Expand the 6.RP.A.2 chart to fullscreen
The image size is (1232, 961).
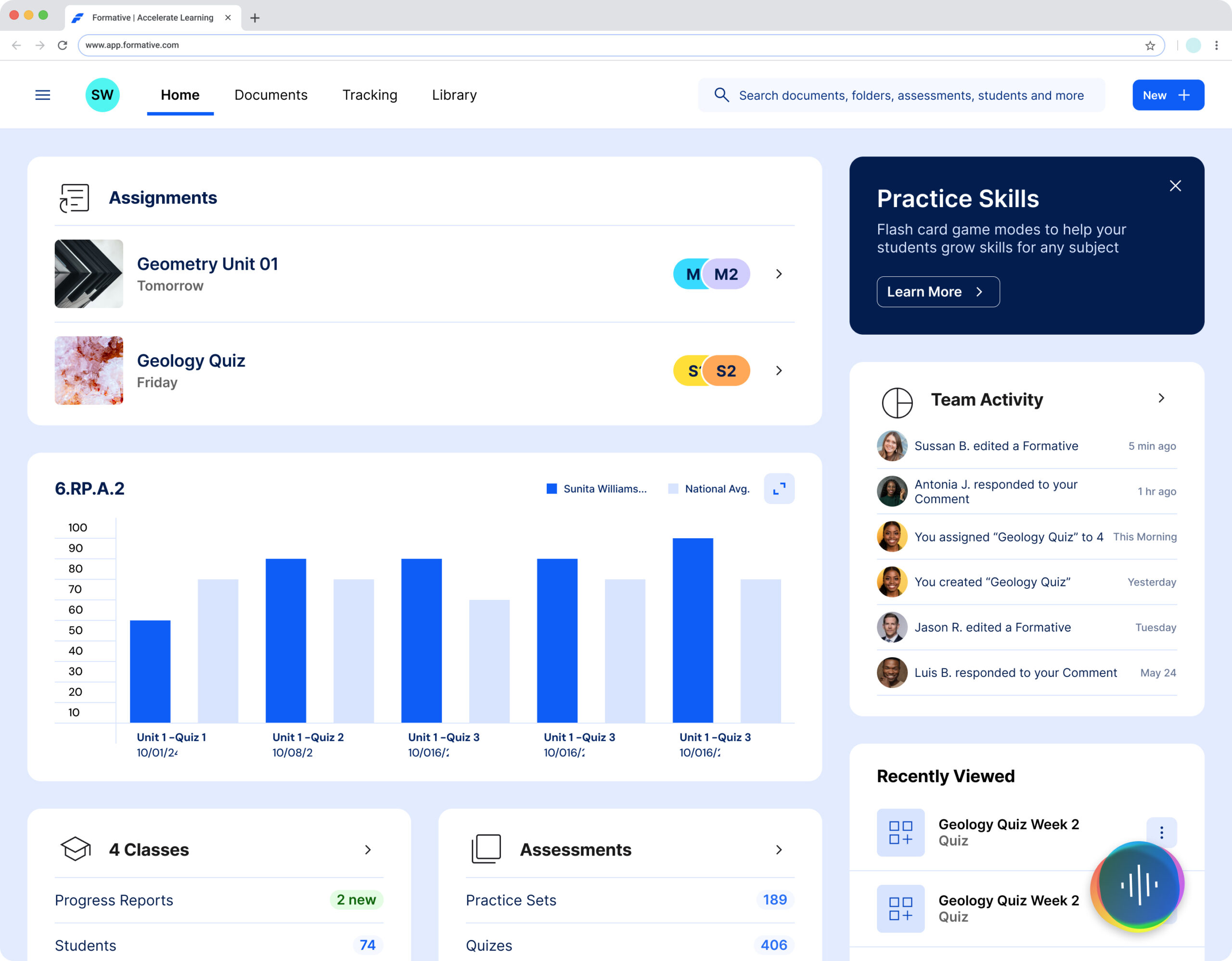click(x=779, y=489)
